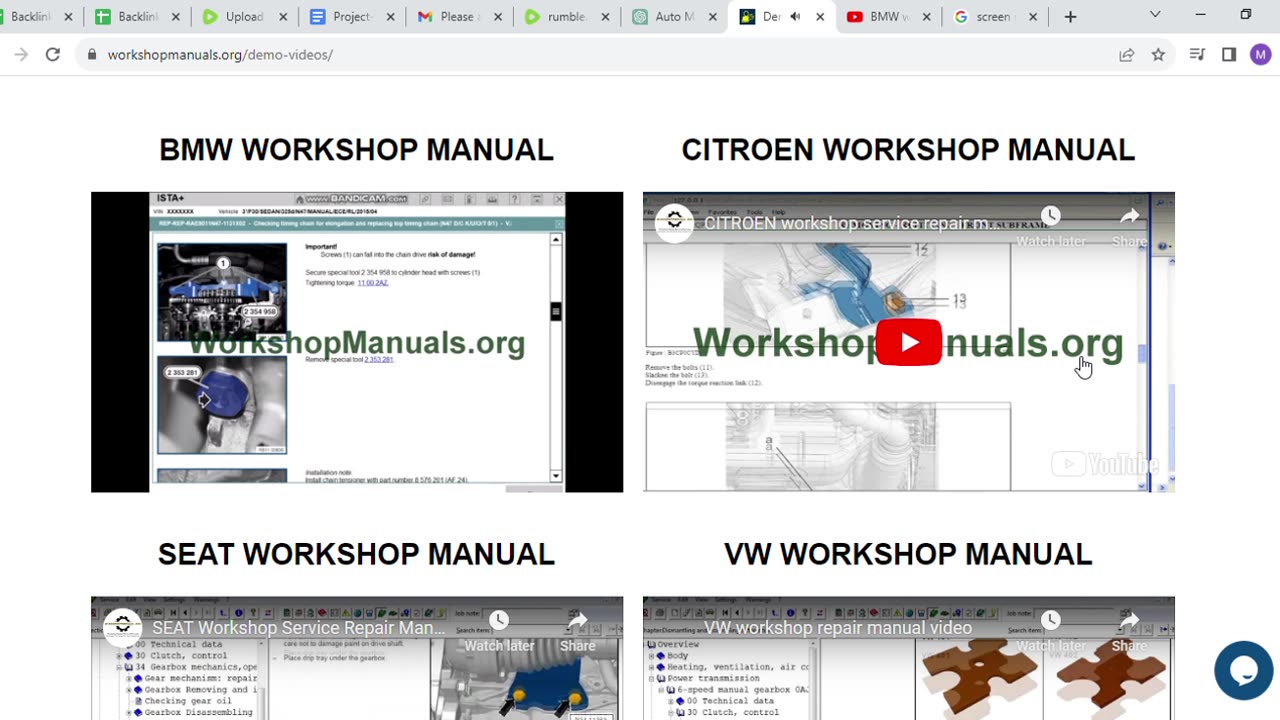This screenshot has width=1280, height=720.
Task: Open the tab search dropdown
Action: pos(1155,15)
